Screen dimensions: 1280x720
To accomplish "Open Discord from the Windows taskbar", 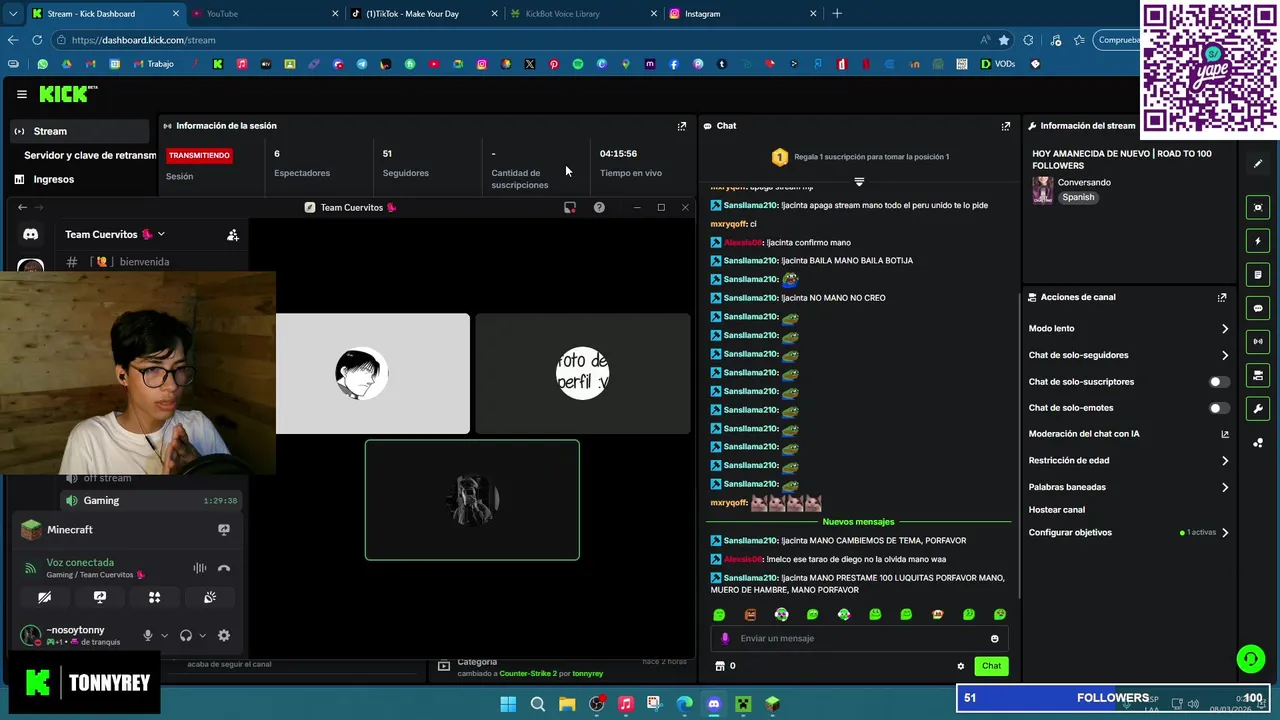I will 714,704.
